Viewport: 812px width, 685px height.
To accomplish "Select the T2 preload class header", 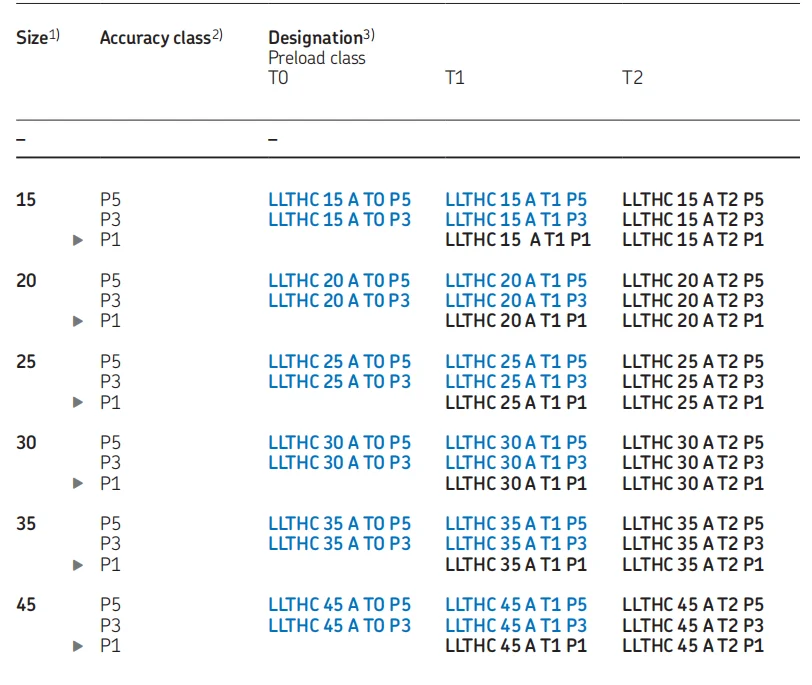I will coord(632,78).
